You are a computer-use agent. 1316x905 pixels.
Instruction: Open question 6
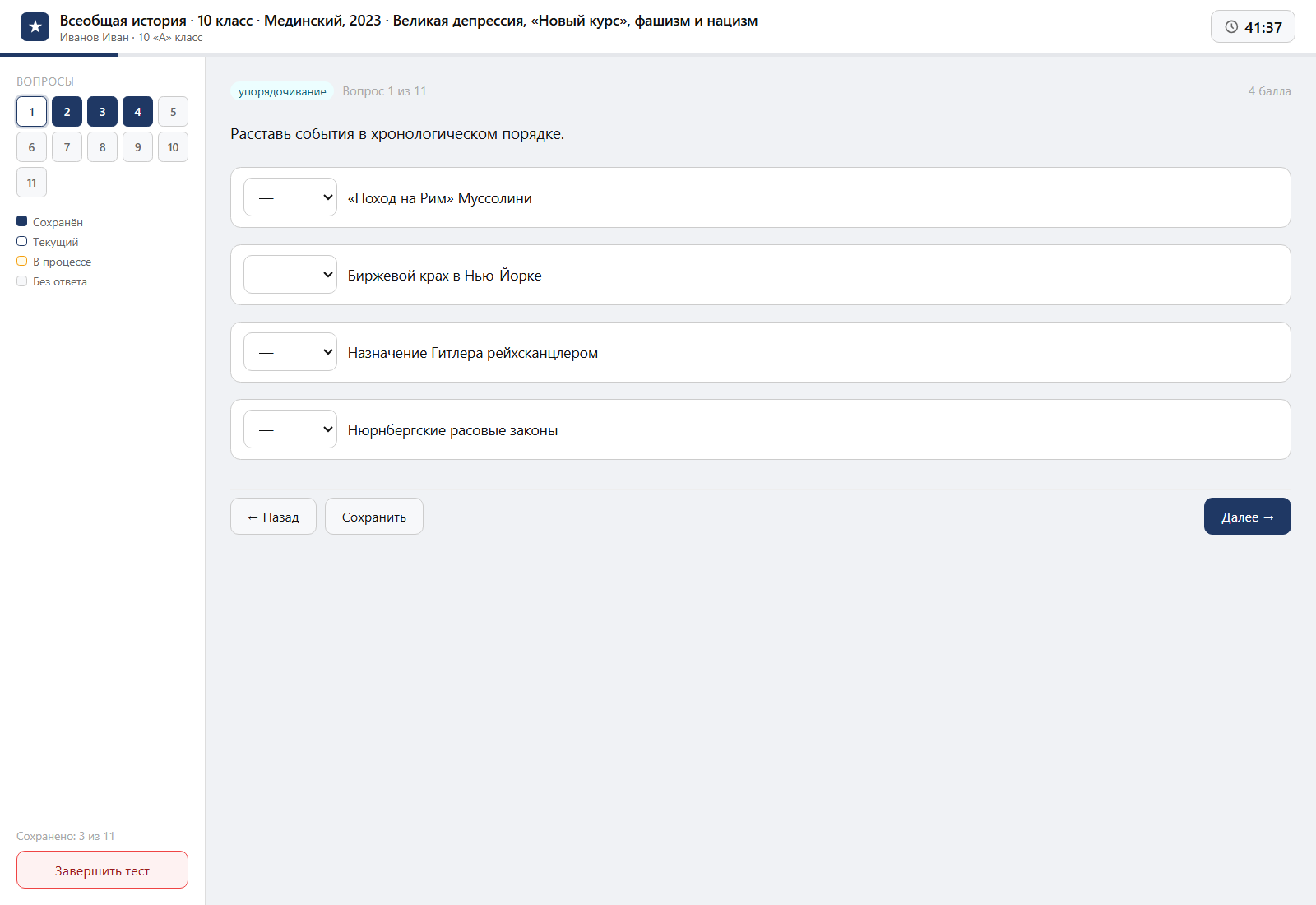pos(31,147)
